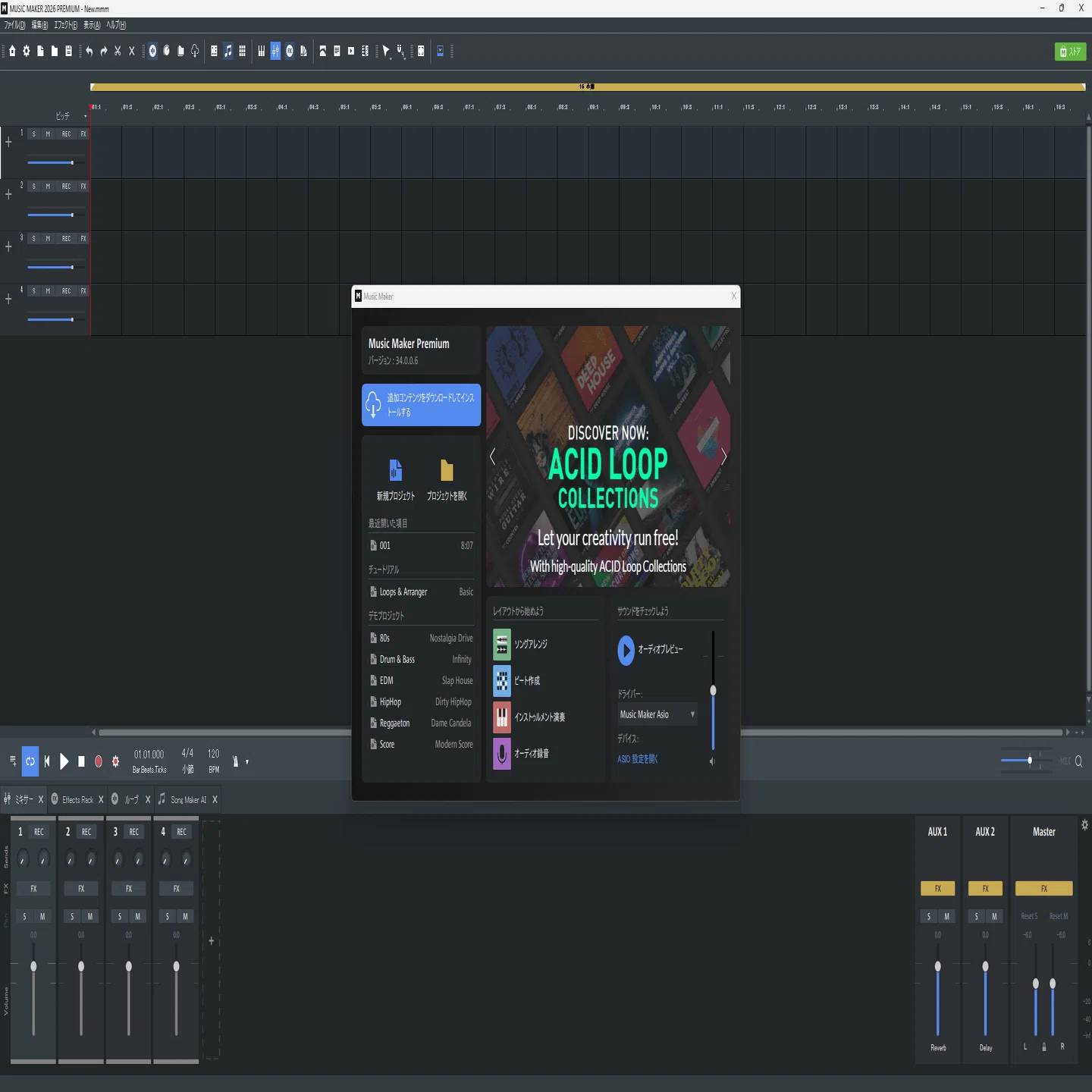Click the cloud download icon in toolbar
Viewport: 1092px width, 1092px height.
(x=195, y=51)
